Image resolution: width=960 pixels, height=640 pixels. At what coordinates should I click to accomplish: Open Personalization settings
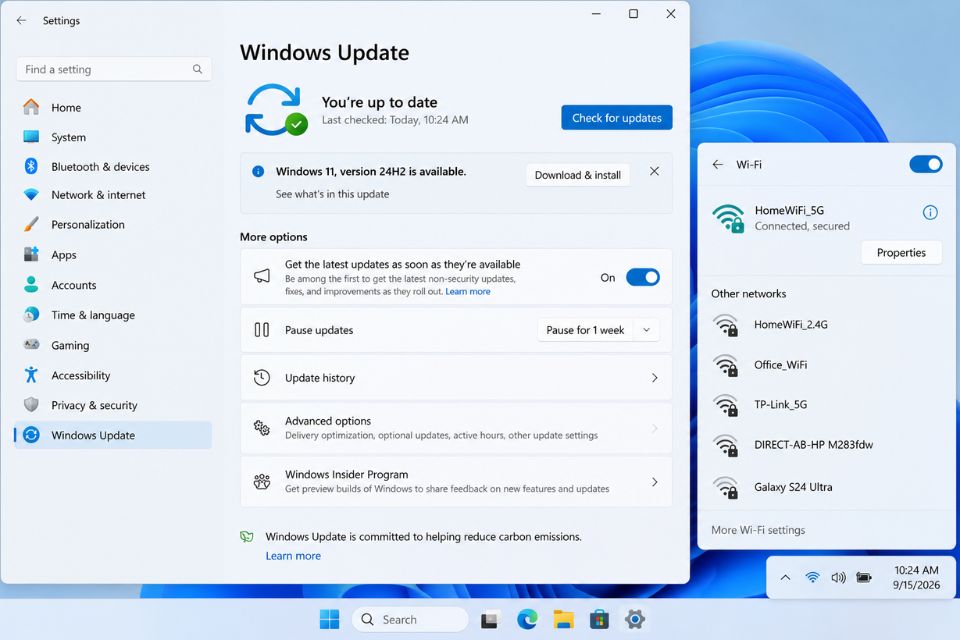(113, 225)
